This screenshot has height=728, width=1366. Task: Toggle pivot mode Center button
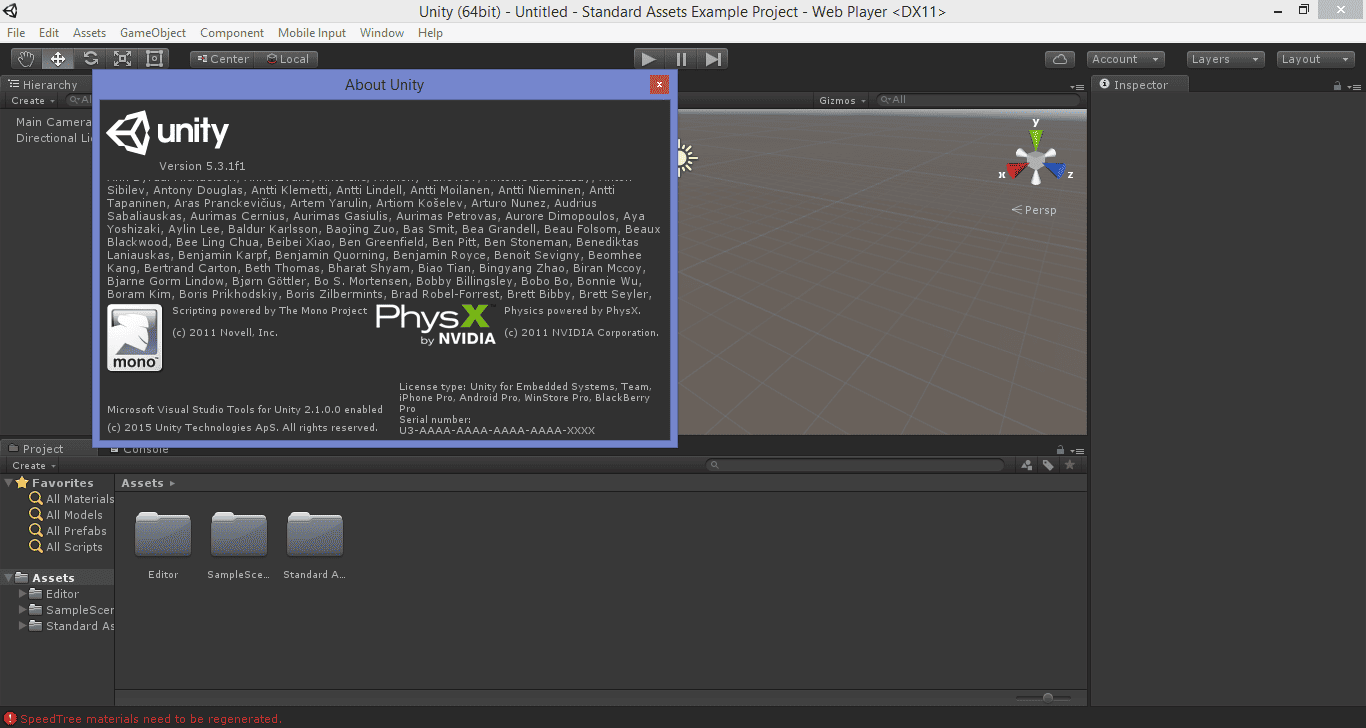222,59
